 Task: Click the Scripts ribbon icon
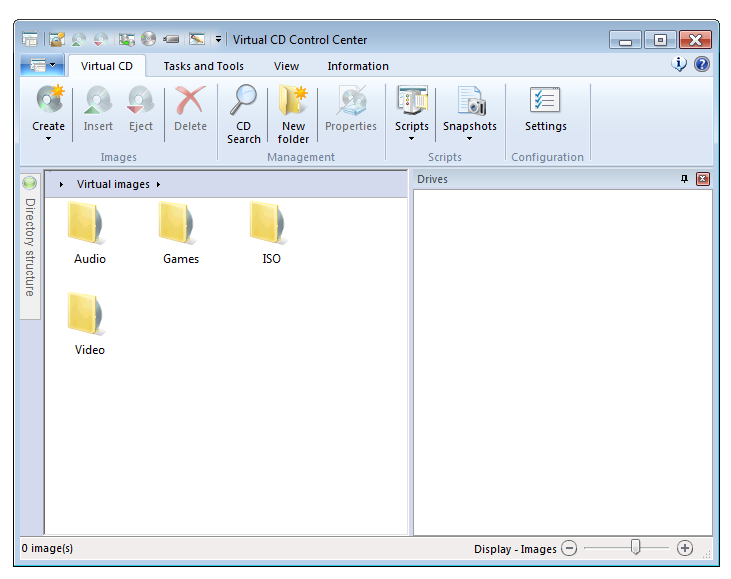tap(412, 99)
